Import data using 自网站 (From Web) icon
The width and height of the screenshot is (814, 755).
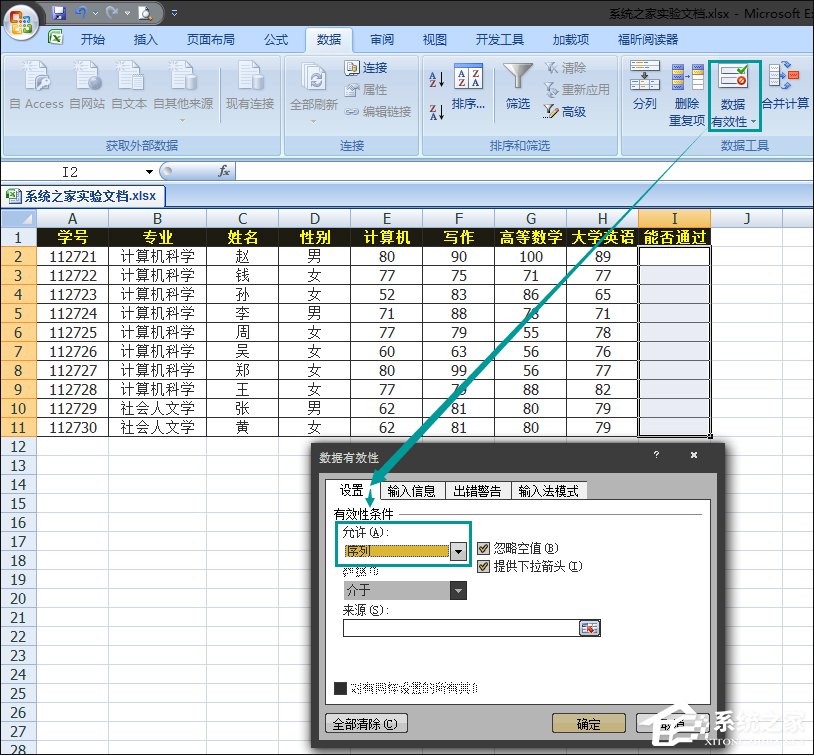88,90
